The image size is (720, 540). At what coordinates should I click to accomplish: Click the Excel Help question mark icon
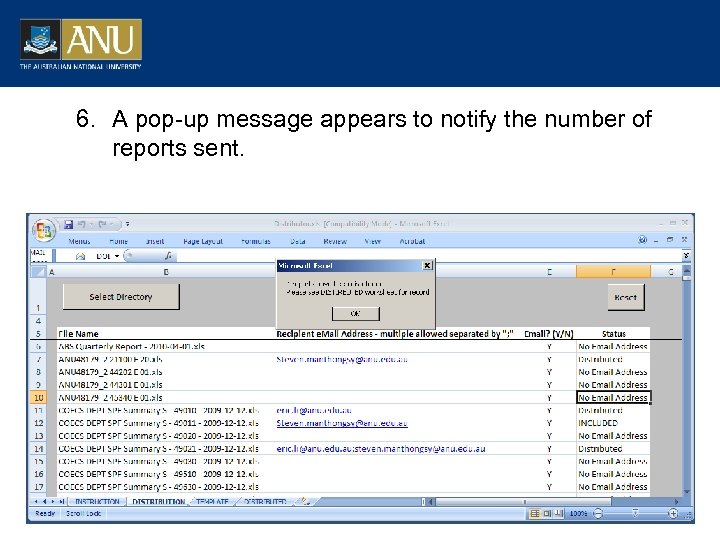coord(642,240)
